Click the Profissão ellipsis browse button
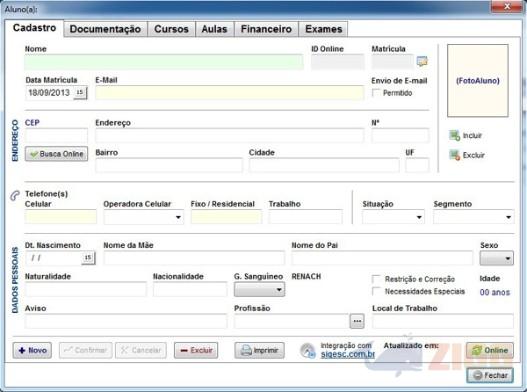Image resolution: width=527 pixels, height=392 pixels. pyautogui.click(x=357, y=321)
